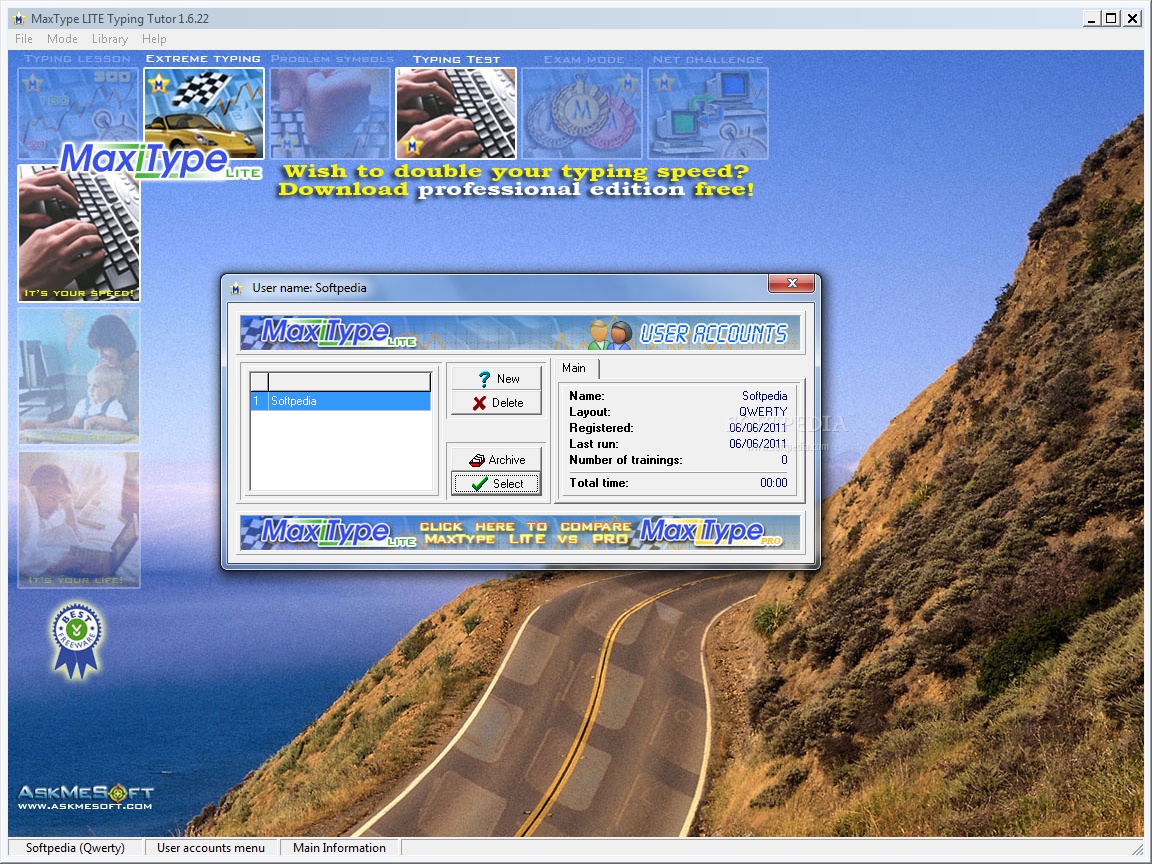Open the Library menu

click(109, 39)
